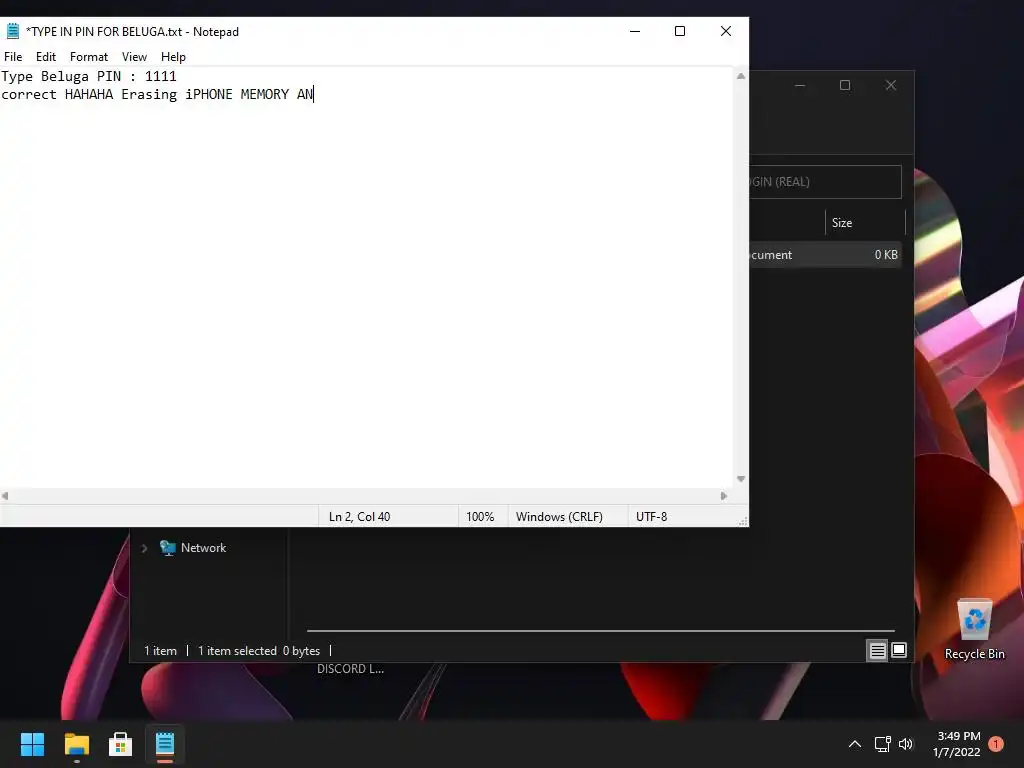1024x768 pixels.
Task: Open the notification badge showing 1
Action: (996, 744)
